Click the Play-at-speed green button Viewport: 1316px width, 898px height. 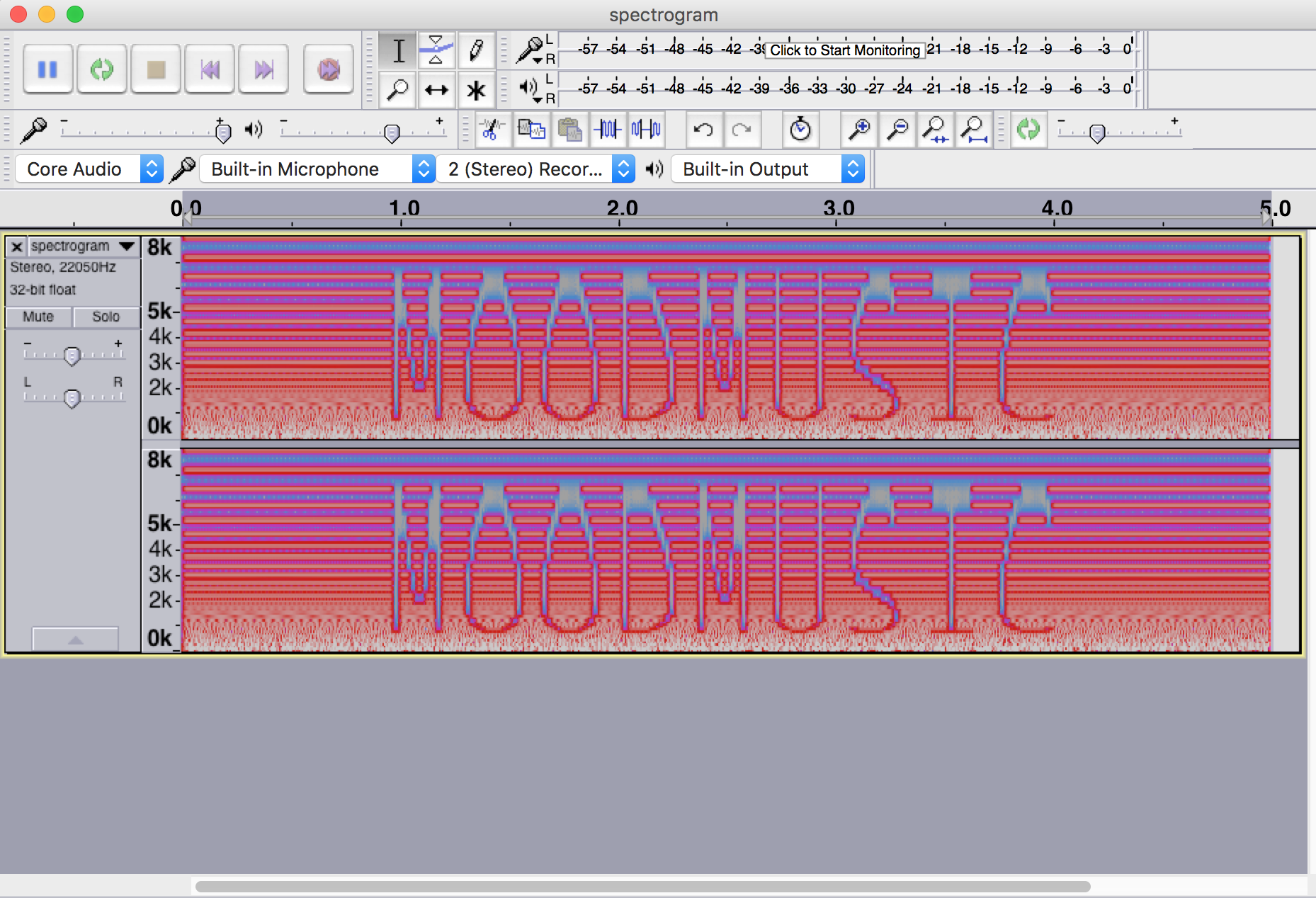pyautogui.click(x=1028, y=130)
